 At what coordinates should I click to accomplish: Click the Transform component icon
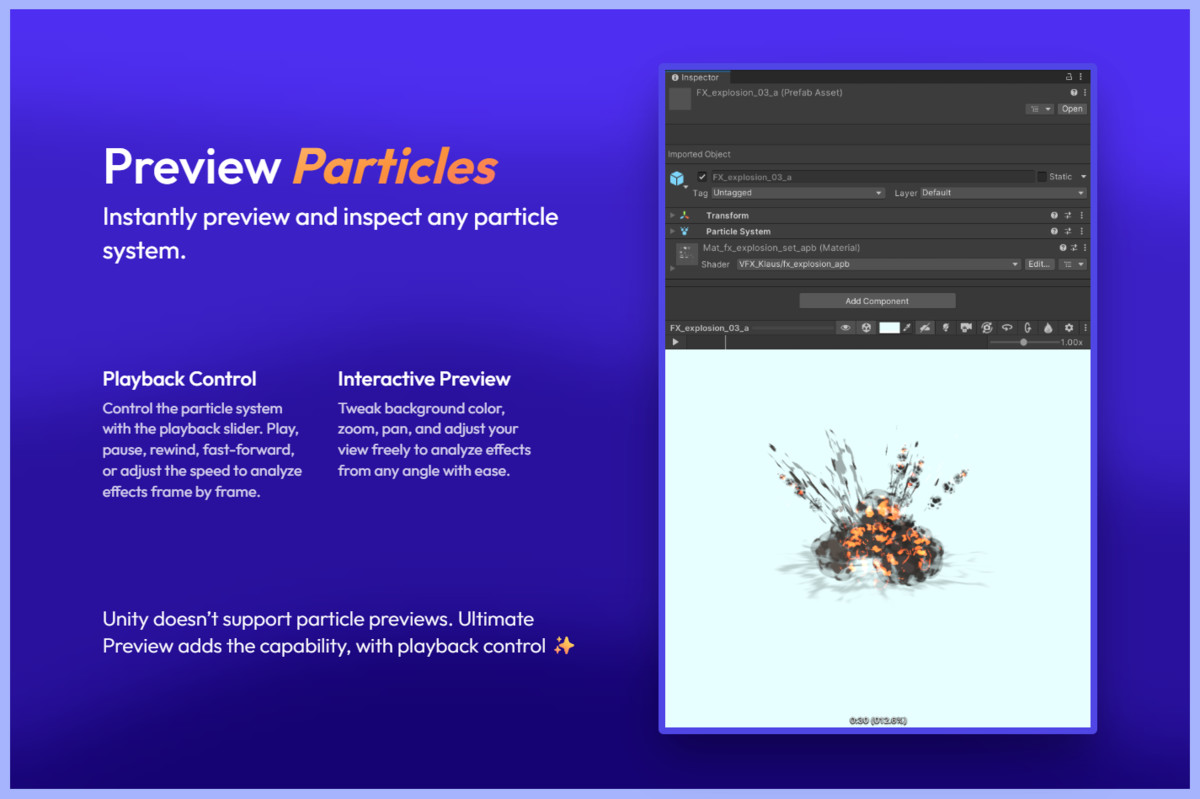tap(684, 215)
